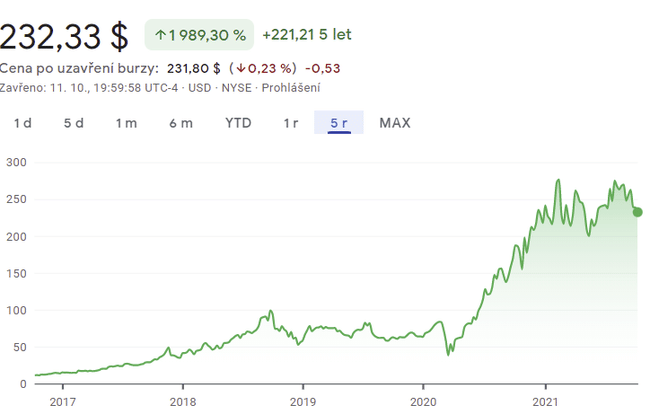Image resolution: width=650 pixels, height=415 pixels.
Task: Select the 6 m time range
Action: coord(181,123)
